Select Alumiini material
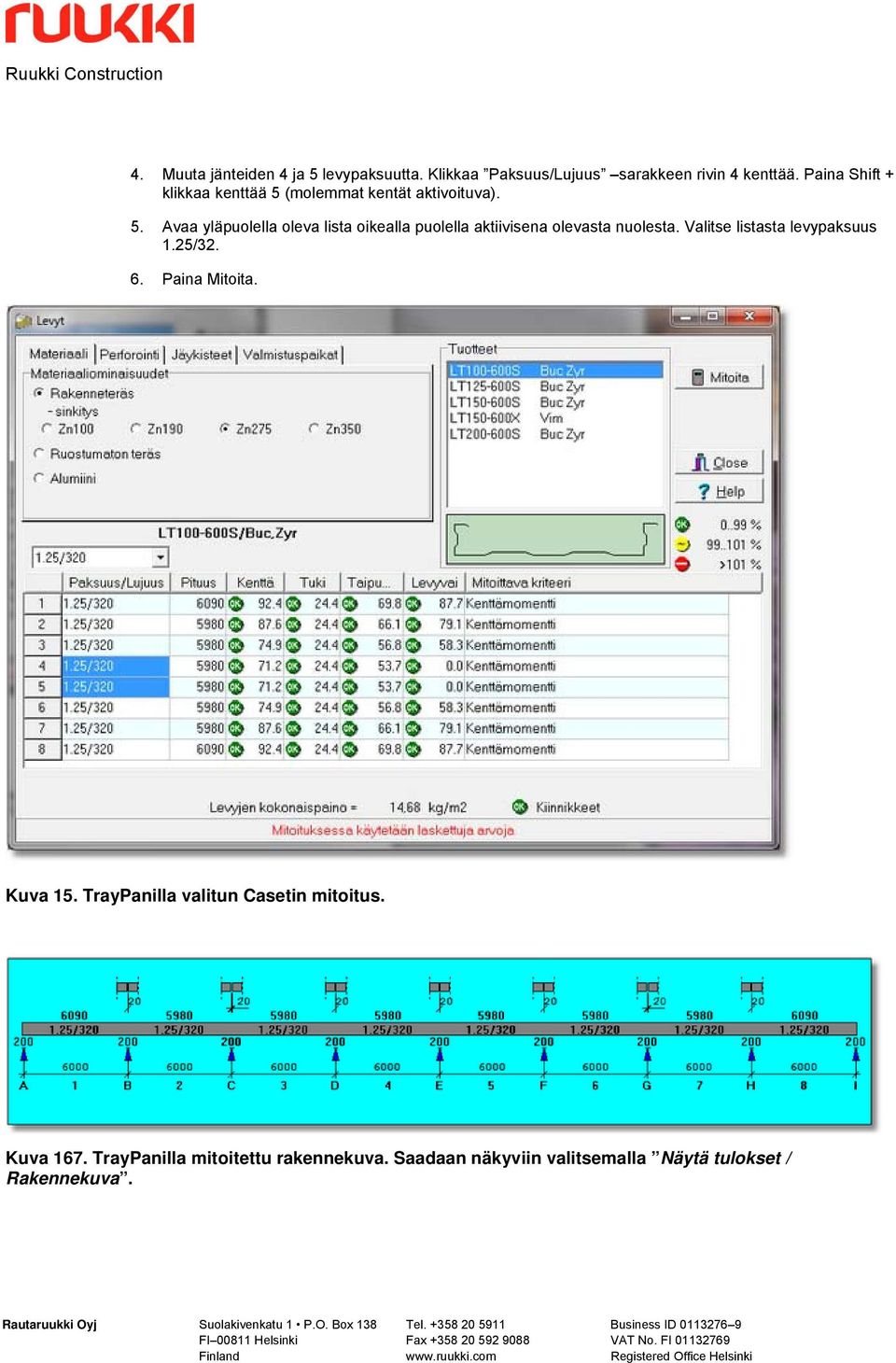The height and width of the screenshot is (1363, 896). (39, 478)
